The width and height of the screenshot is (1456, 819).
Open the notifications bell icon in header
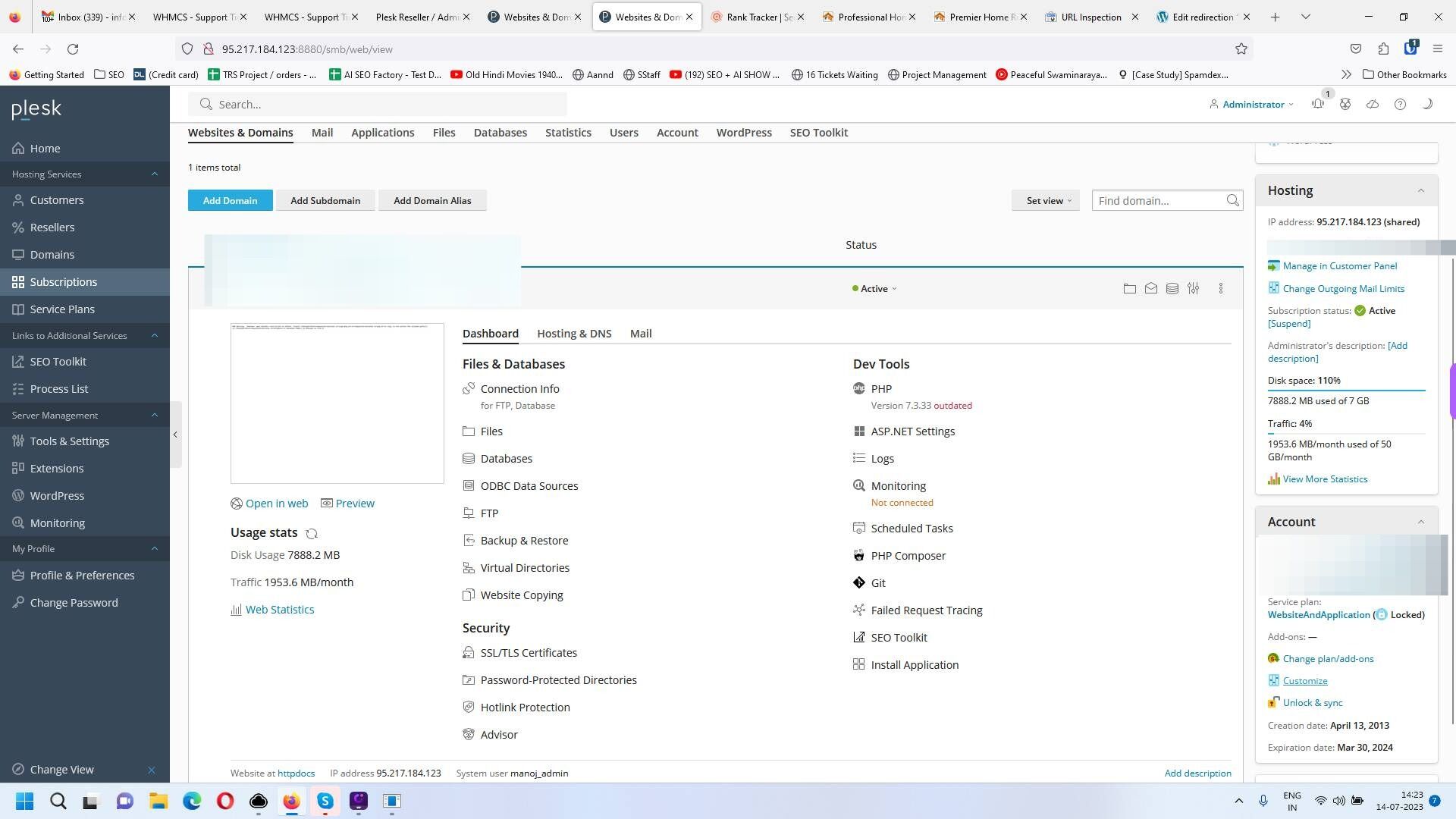point(1318,104)
